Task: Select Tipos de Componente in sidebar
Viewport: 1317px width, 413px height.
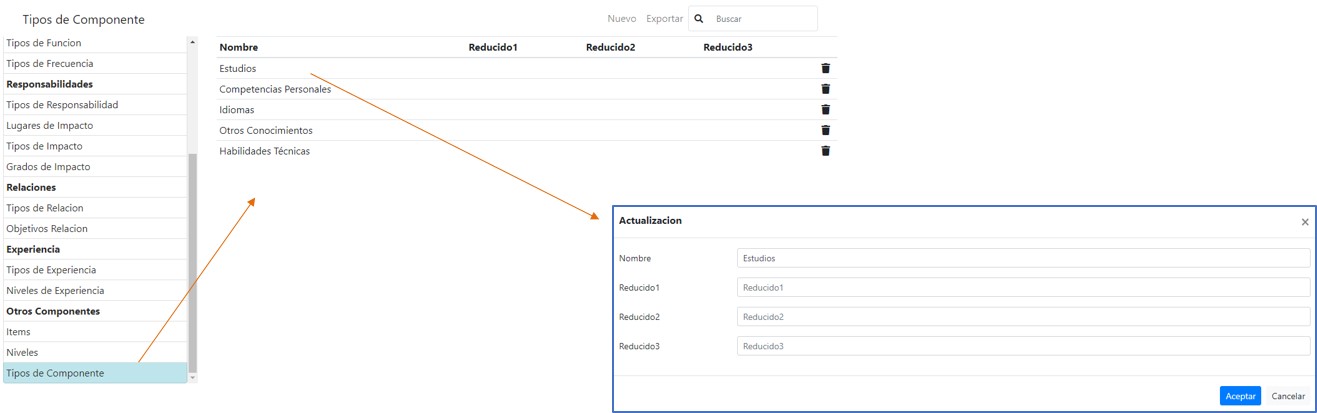Action: pos(94,373)
